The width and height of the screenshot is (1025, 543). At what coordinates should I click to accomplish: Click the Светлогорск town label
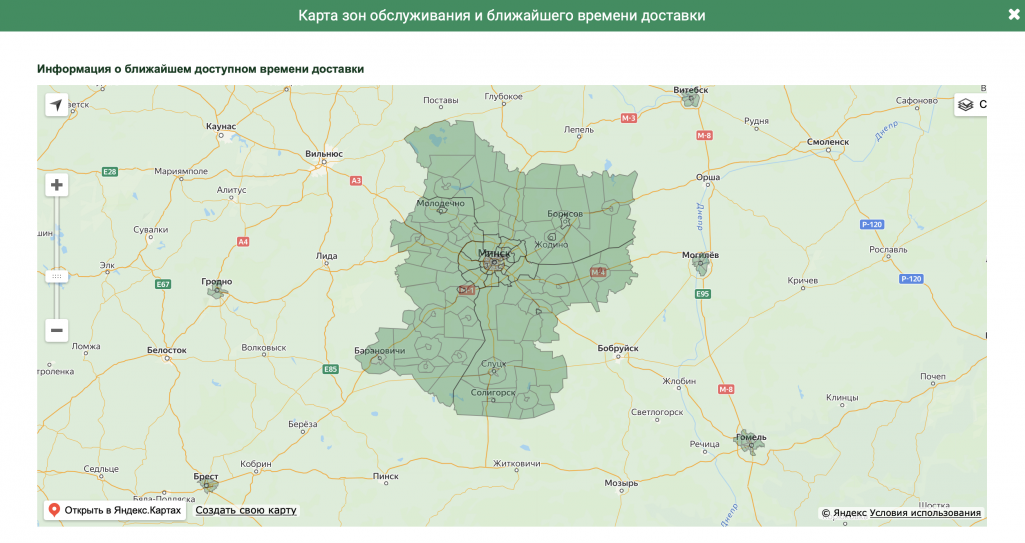pos(657,412)
